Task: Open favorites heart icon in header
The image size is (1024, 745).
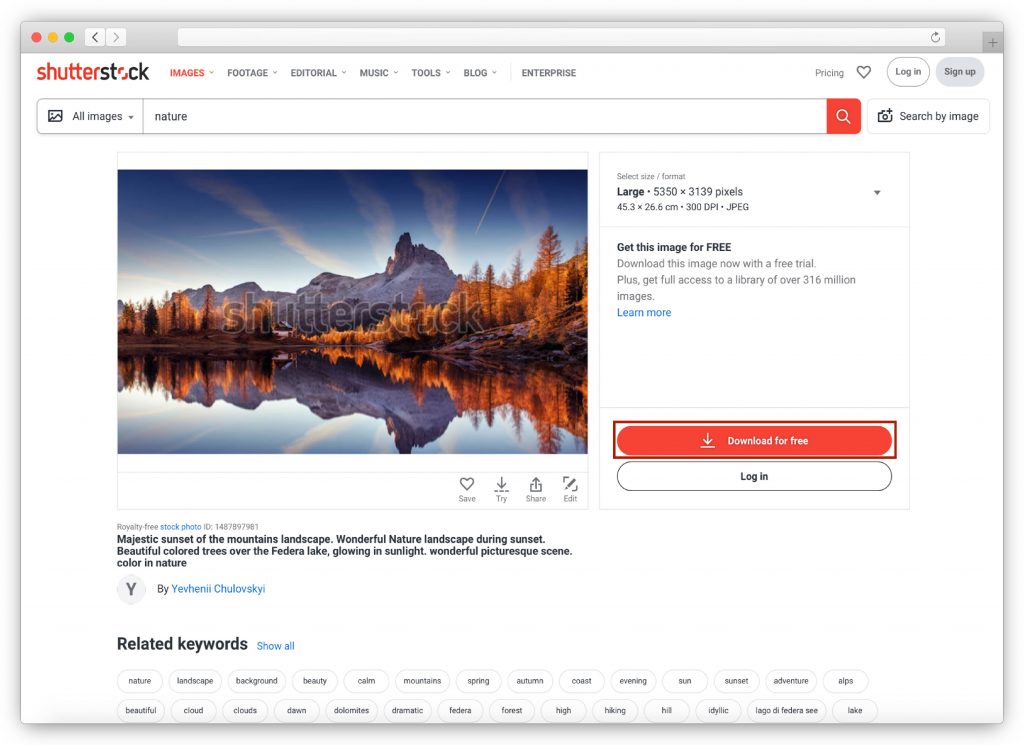Action: pyautogui.click(x=863, y=72)
